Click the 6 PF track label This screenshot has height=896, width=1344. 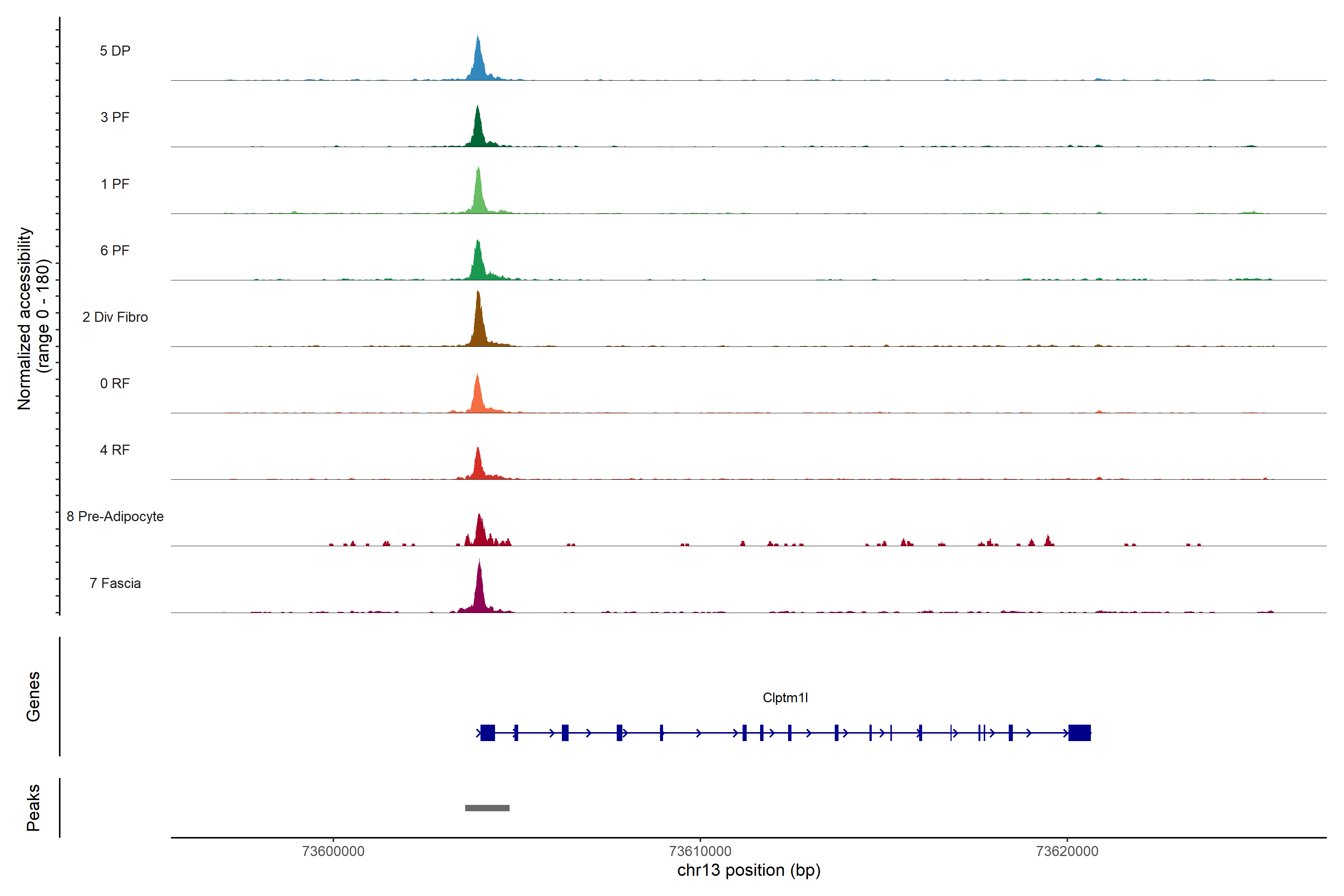[115, 250]
